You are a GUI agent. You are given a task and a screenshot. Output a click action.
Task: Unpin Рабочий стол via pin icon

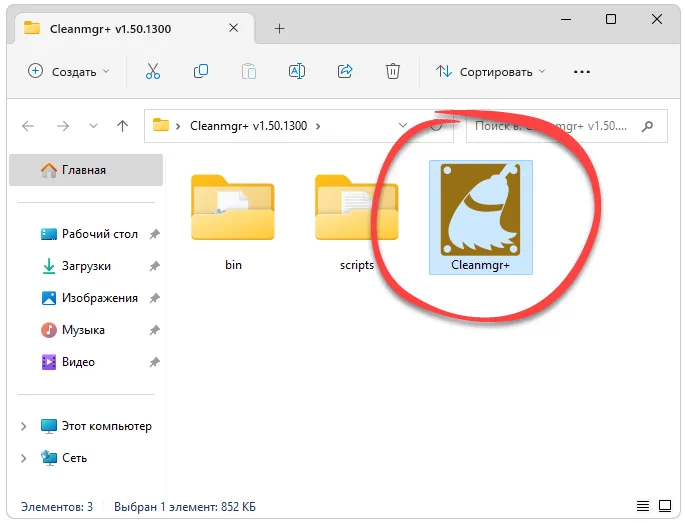pyautogui.click(x=154, y=234)
